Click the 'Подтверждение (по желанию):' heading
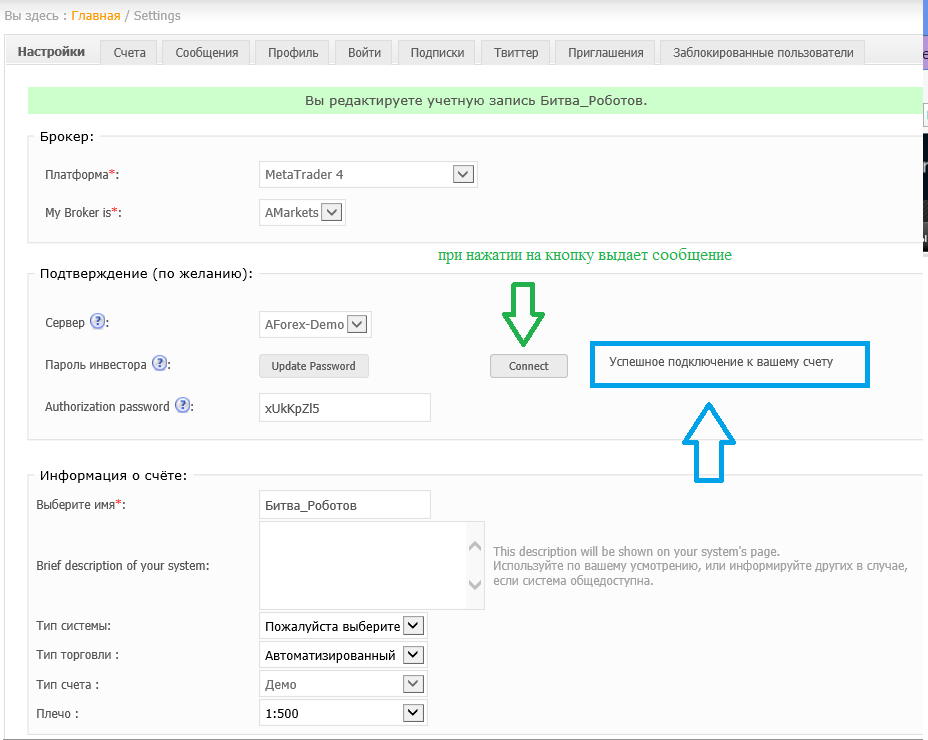928x740 pixels. pyautogui.click(x=146, y=274)
